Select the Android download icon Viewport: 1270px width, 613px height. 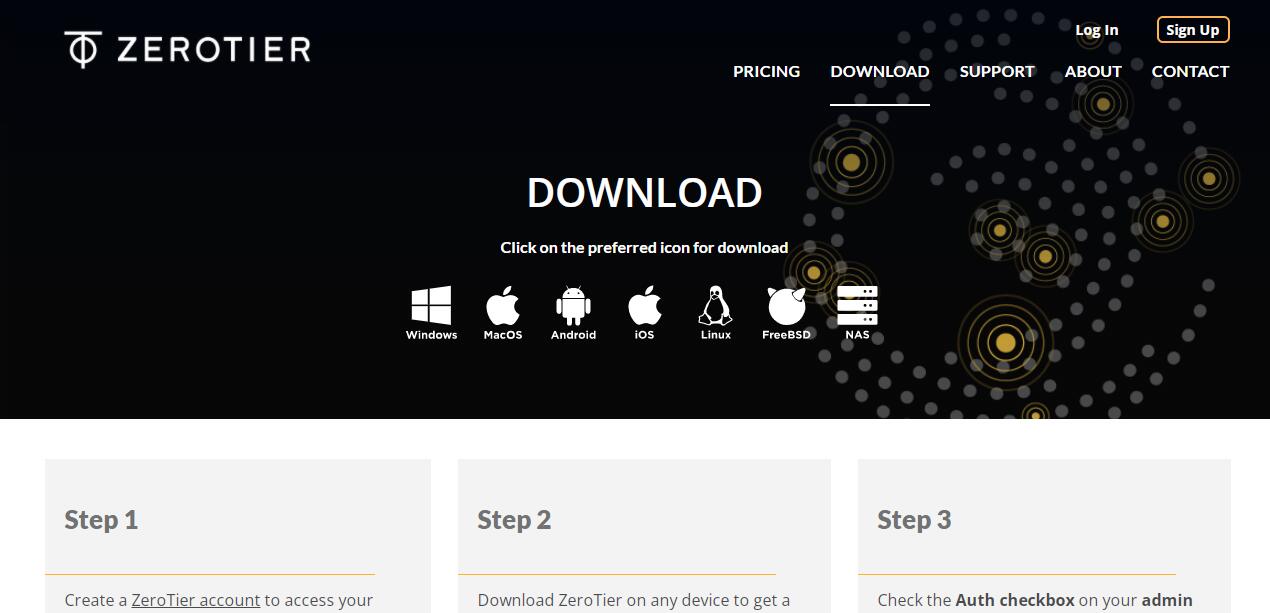573,313
